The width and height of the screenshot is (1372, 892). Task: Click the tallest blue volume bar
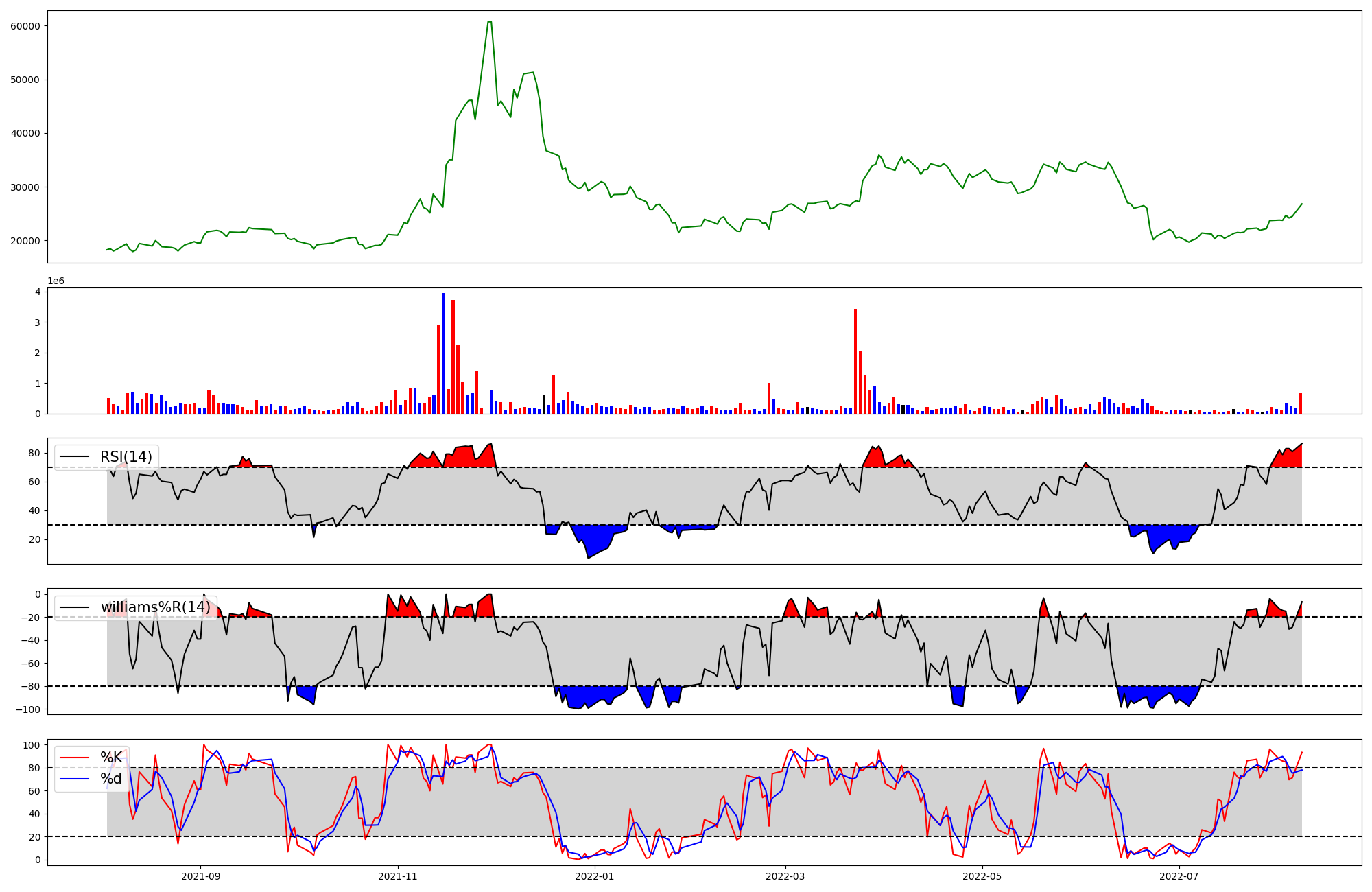click(x=443, y=353)
